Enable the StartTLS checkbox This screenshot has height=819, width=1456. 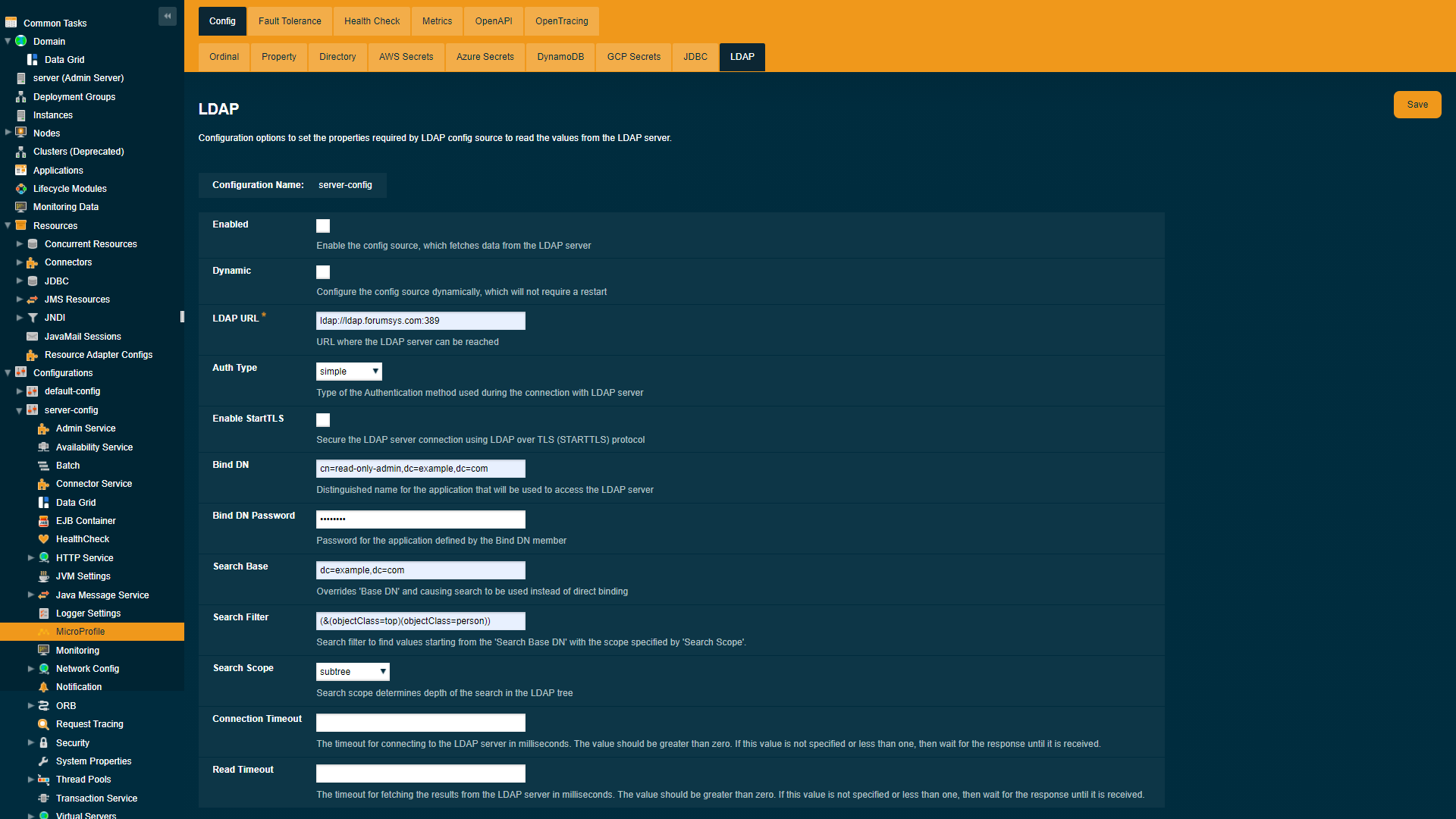323,419
